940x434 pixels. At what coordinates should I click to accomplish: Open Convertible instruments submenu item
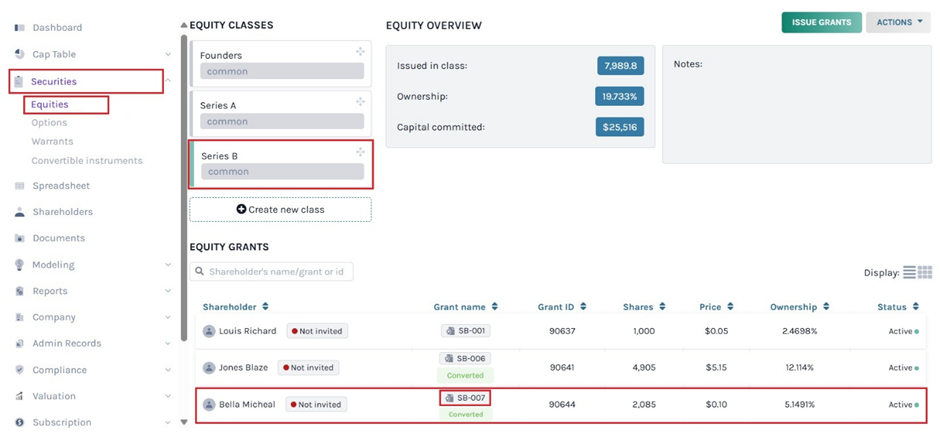pyautogui.click(x=87, y=161)
